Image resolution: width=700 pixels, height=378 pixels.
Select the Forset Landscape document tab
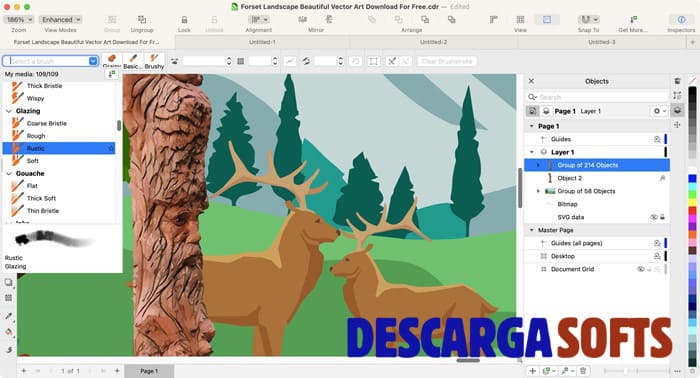click(x=86, y=42)
